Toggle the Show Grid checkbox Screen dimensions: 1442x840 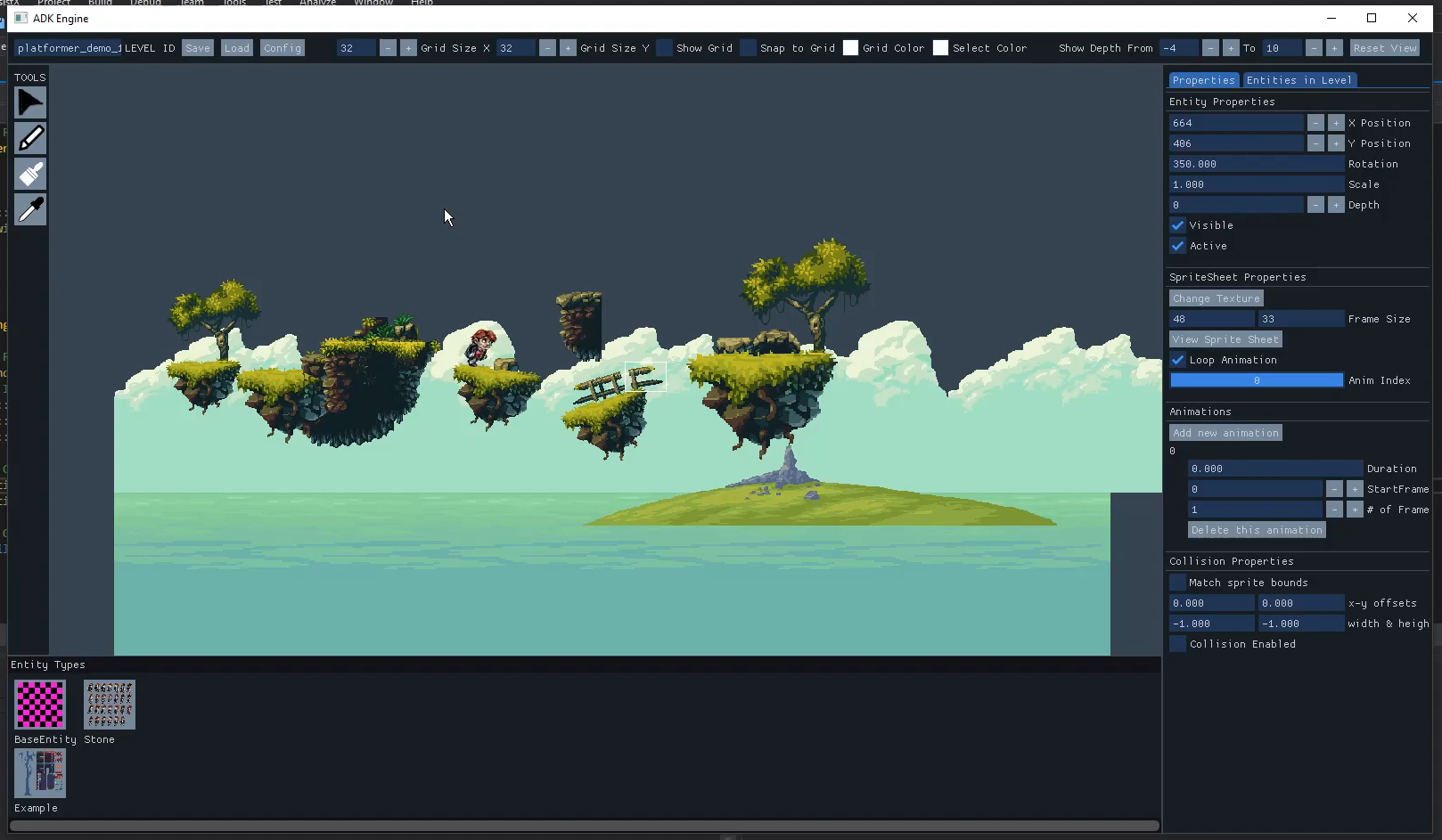coord(664,48)
